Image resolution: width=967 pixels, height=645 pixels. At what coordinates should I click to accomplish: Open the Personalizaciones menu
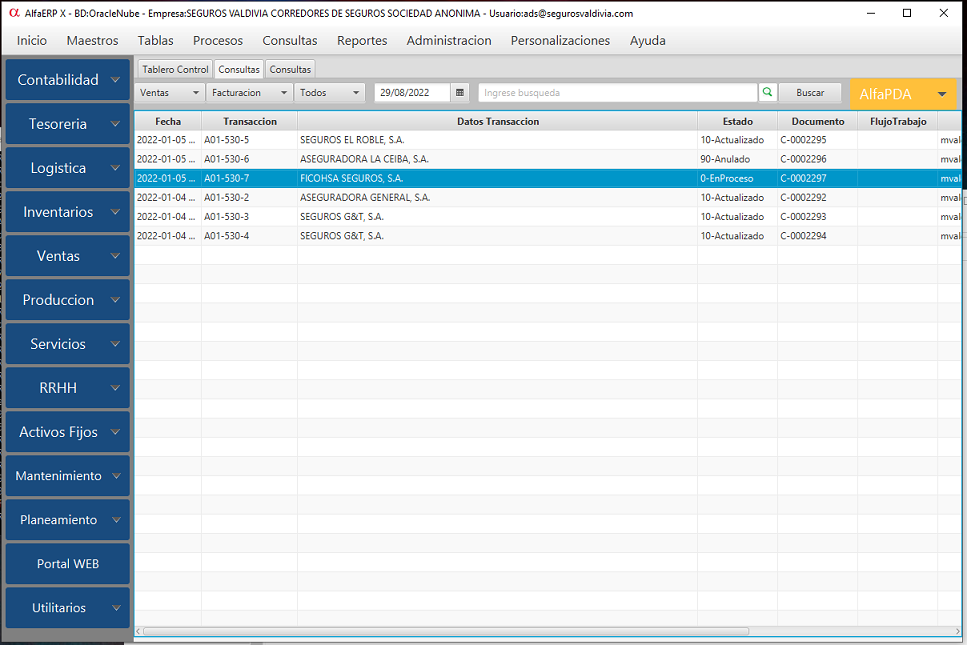click(x=560, y=41)
